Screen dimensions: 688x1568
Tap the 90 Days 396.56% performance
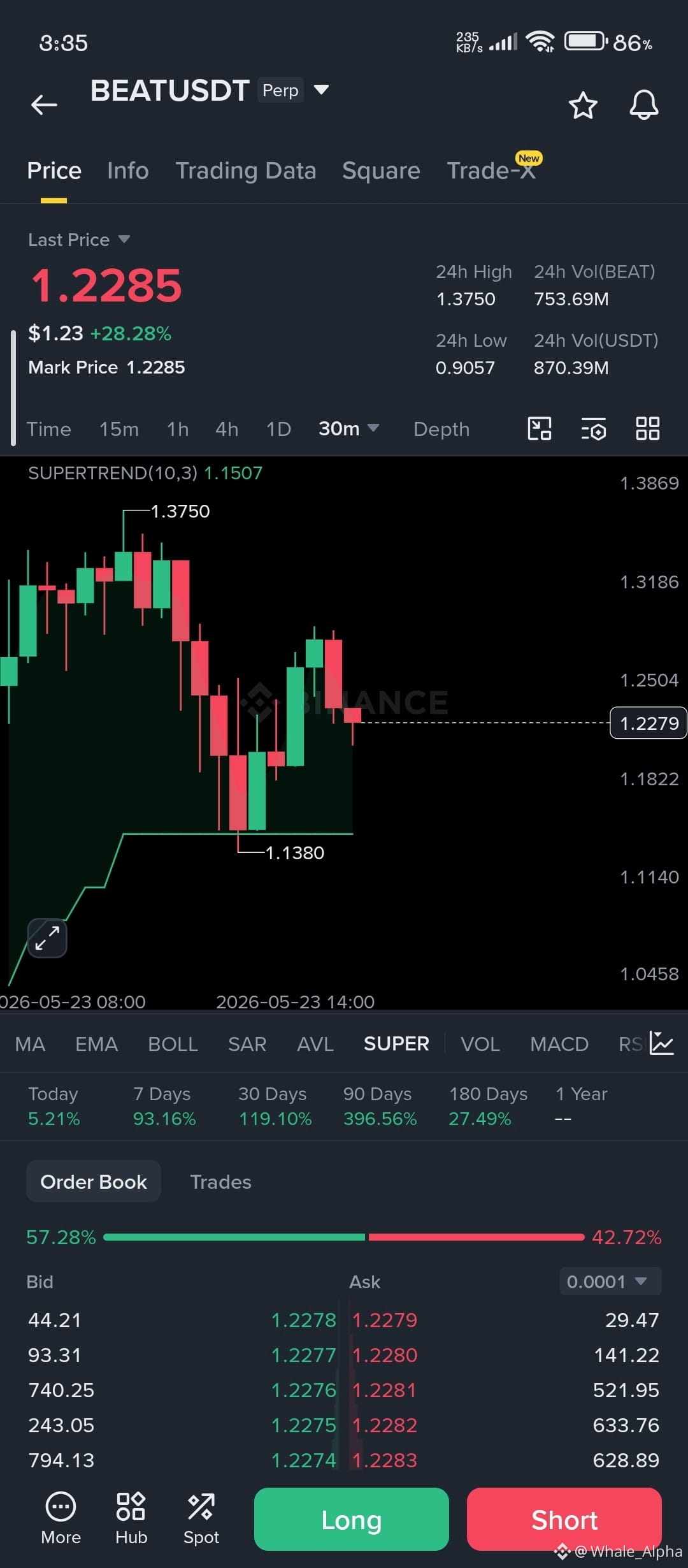380,1106
